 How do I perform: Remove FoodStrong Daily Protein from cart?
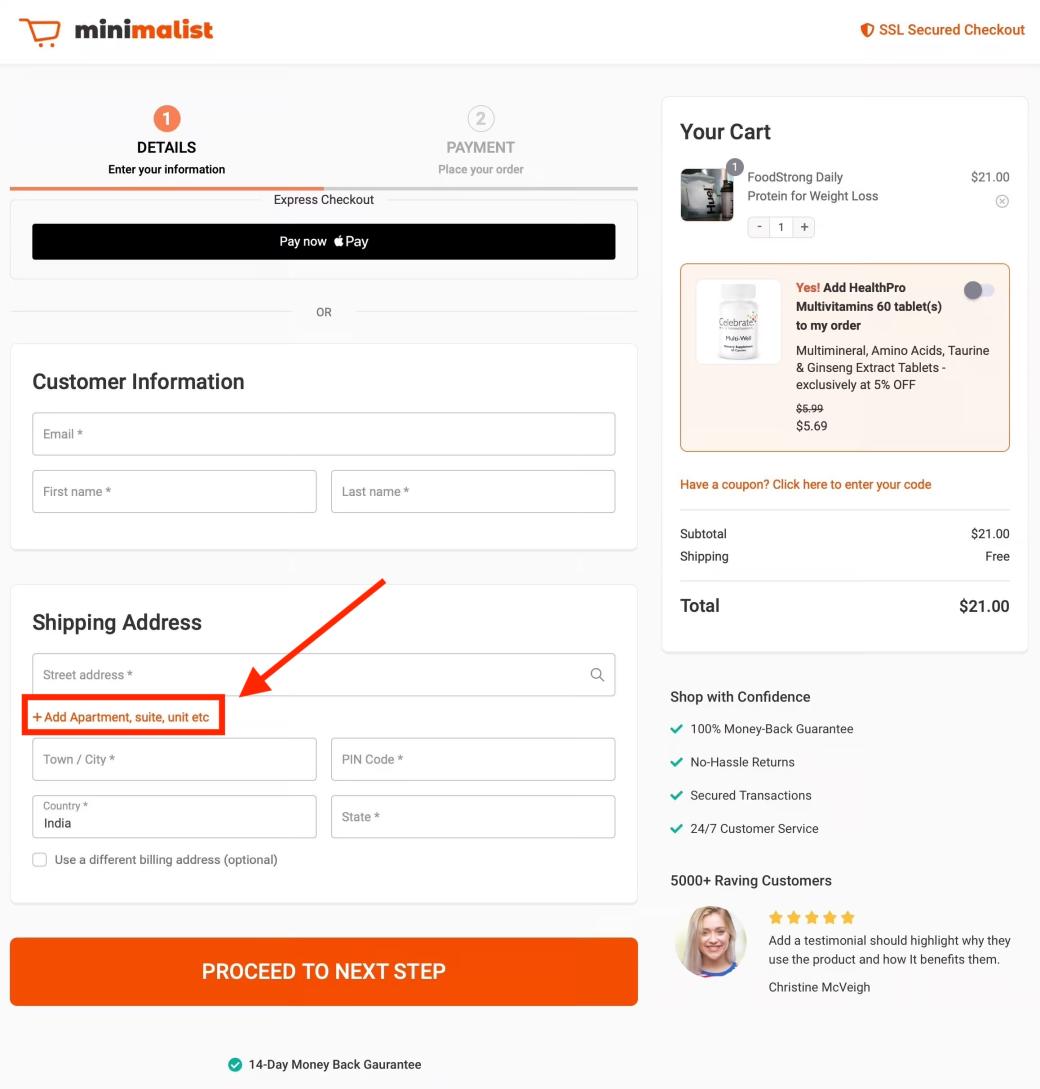(x=1002, y=201)
